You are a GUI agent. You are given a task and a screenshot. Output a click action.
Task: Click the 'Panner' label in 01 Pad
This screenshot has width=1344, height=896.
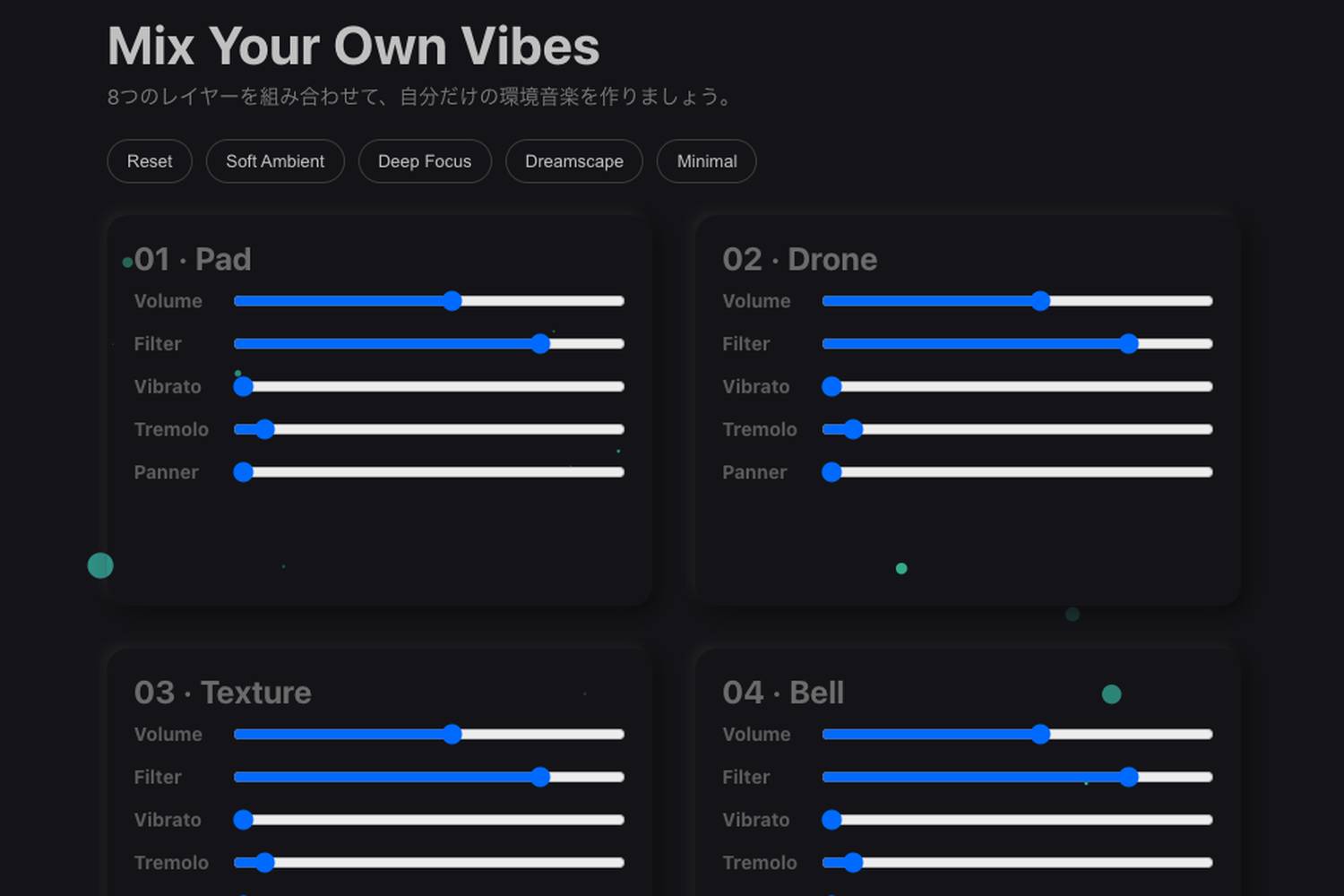pyautogui.click(x=167, y=472)
